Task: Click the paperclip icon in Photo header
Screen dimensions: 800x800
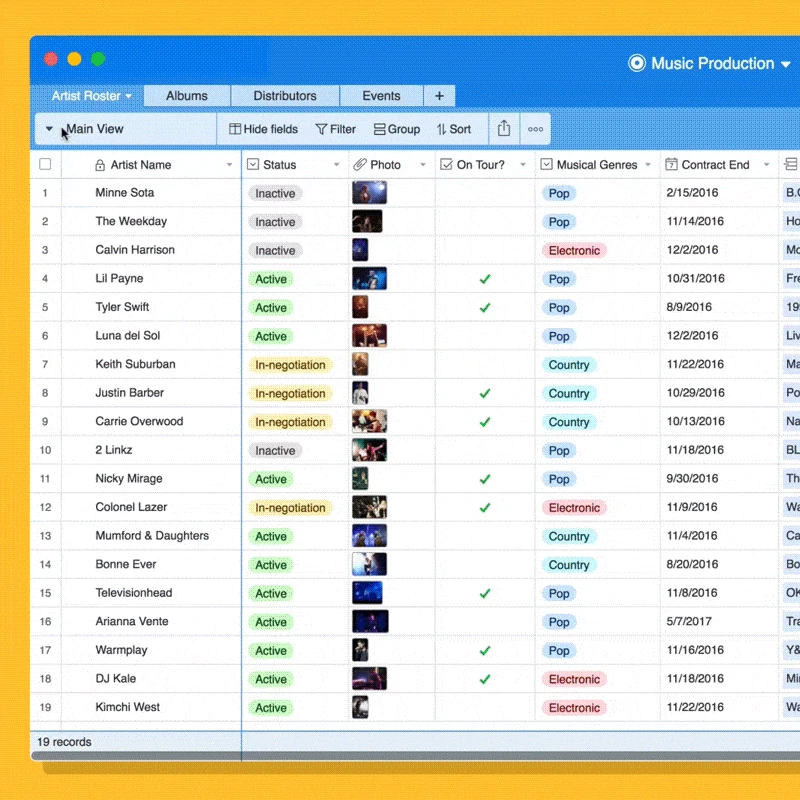Action: click(x=360, y=164)
